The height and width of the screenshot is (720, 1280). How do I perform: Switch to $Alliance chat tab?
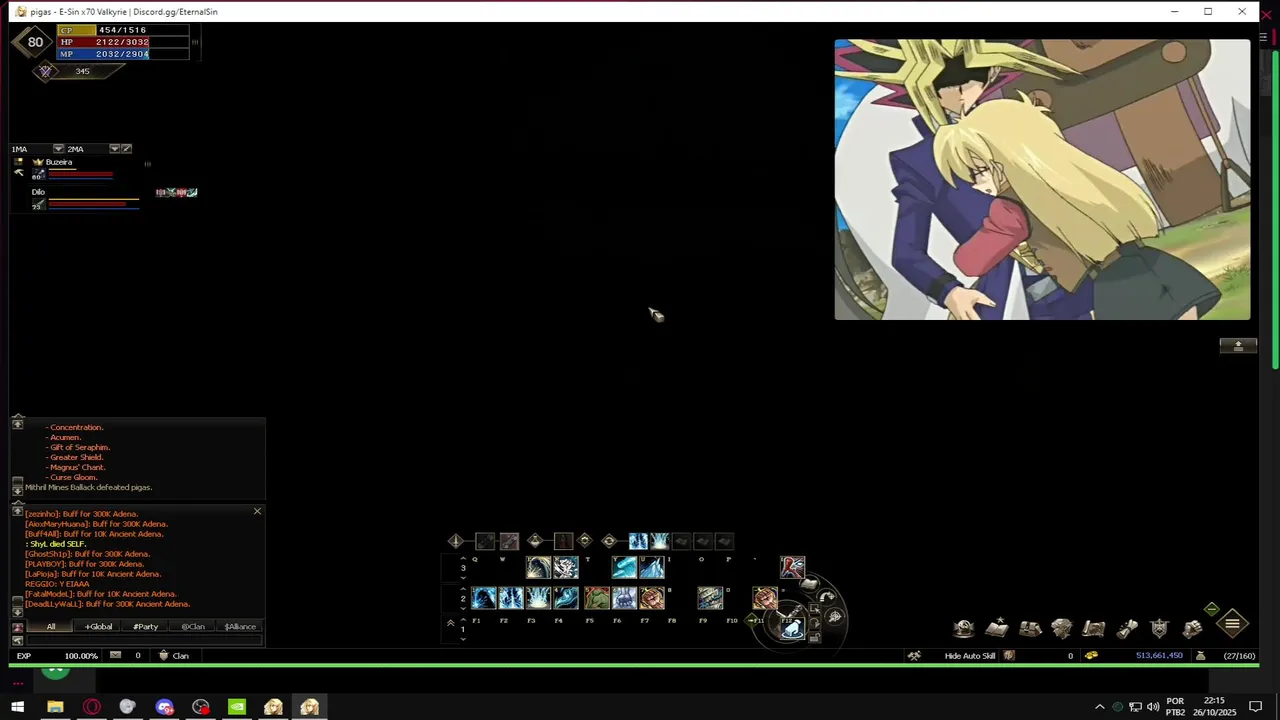click(240, 626)
